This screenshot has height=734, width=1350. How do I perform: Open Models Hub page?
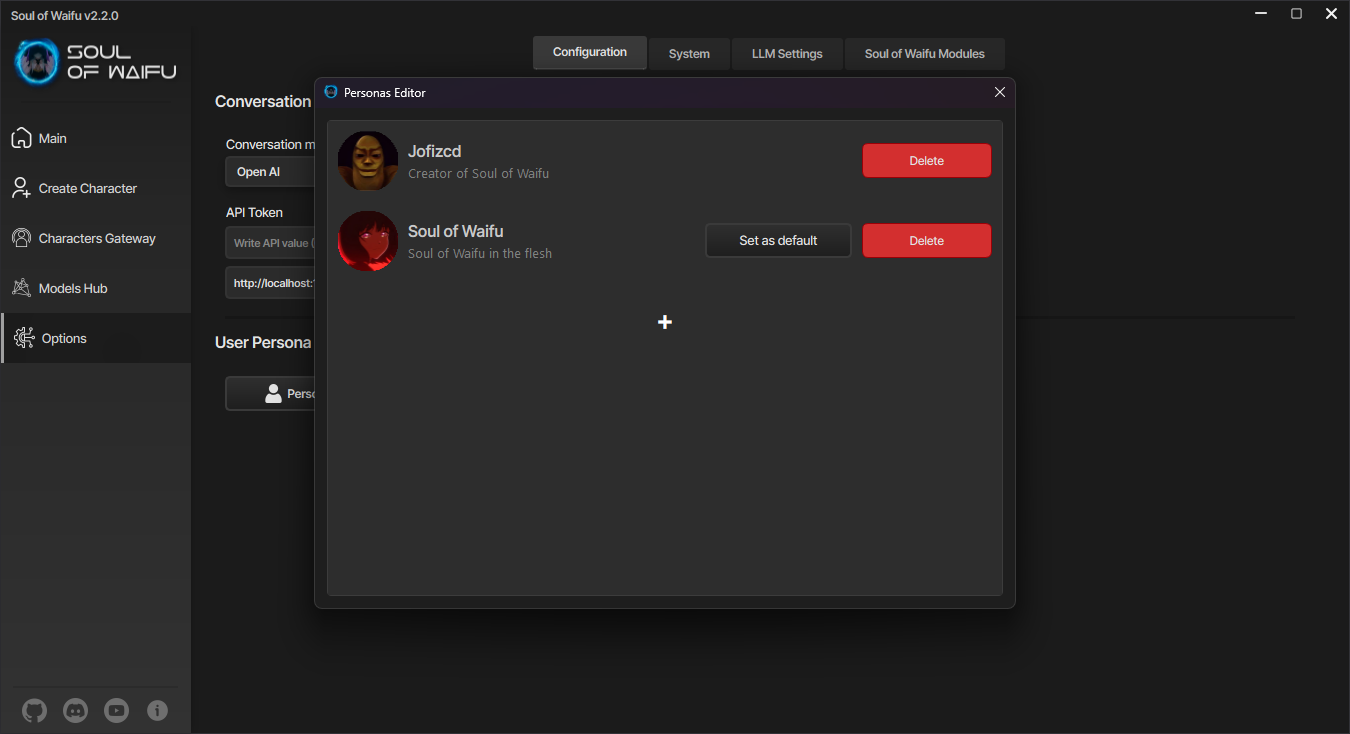(x=96, y=288)
